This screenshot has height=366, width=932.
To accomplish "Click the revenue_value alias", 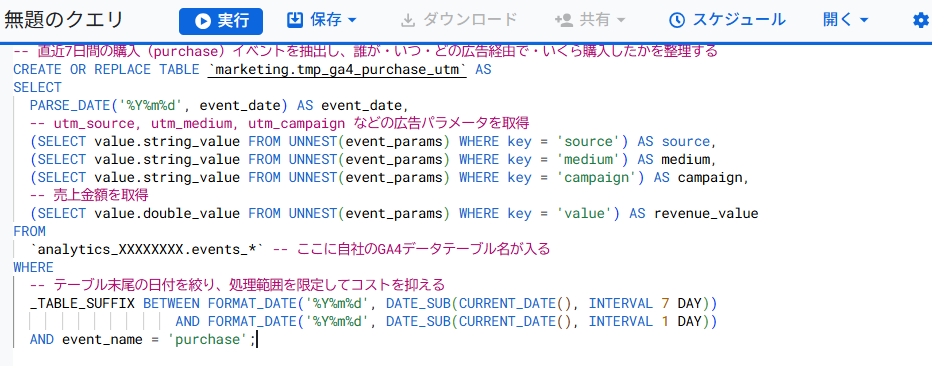I will point(706,213).
